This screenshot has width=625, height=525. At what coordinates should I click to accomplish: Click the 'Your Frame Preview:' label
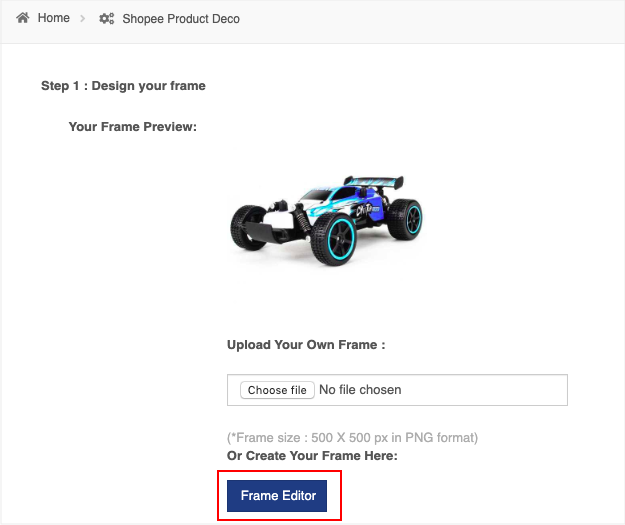[x=133, y=127]
